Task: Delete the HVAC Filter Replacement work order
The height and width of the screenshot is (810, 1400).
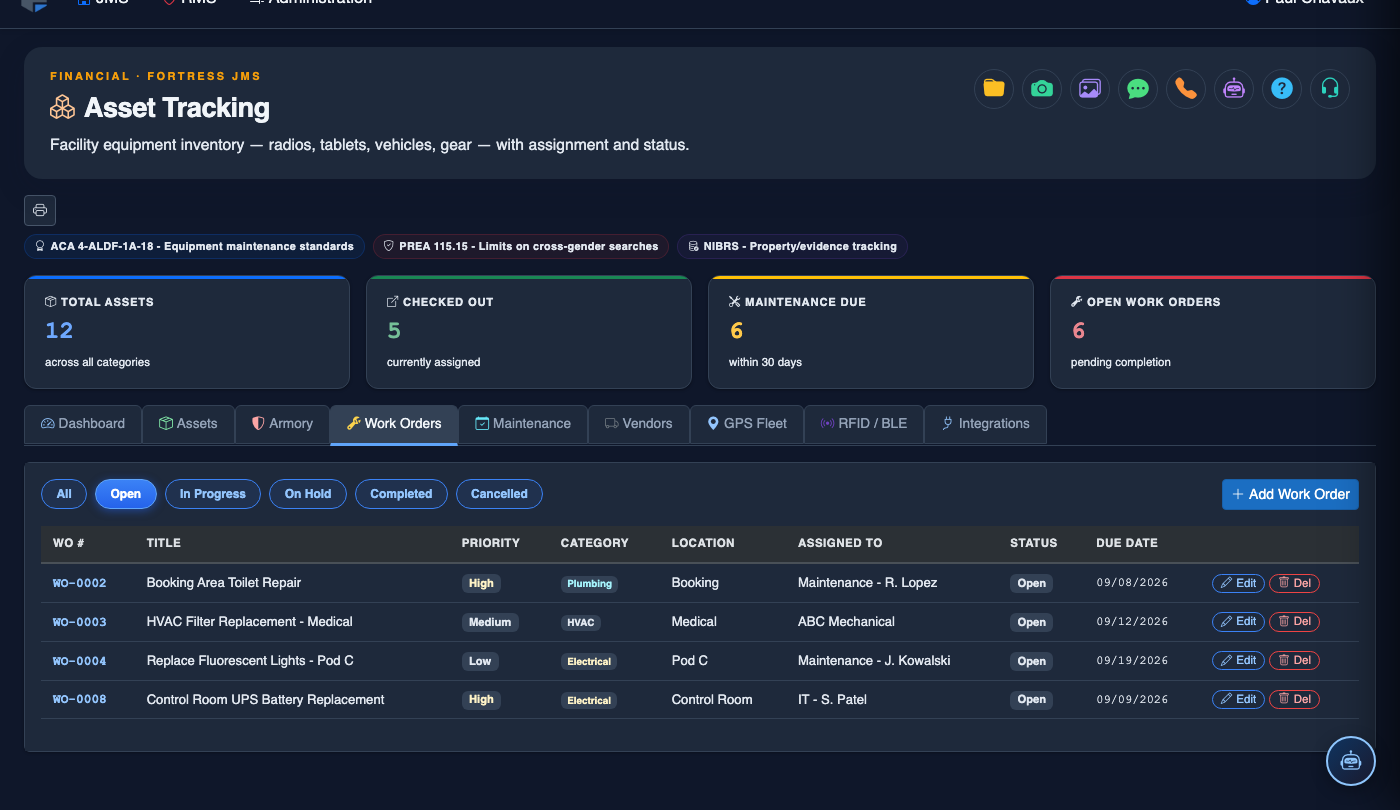Action: click(1294, 622)
